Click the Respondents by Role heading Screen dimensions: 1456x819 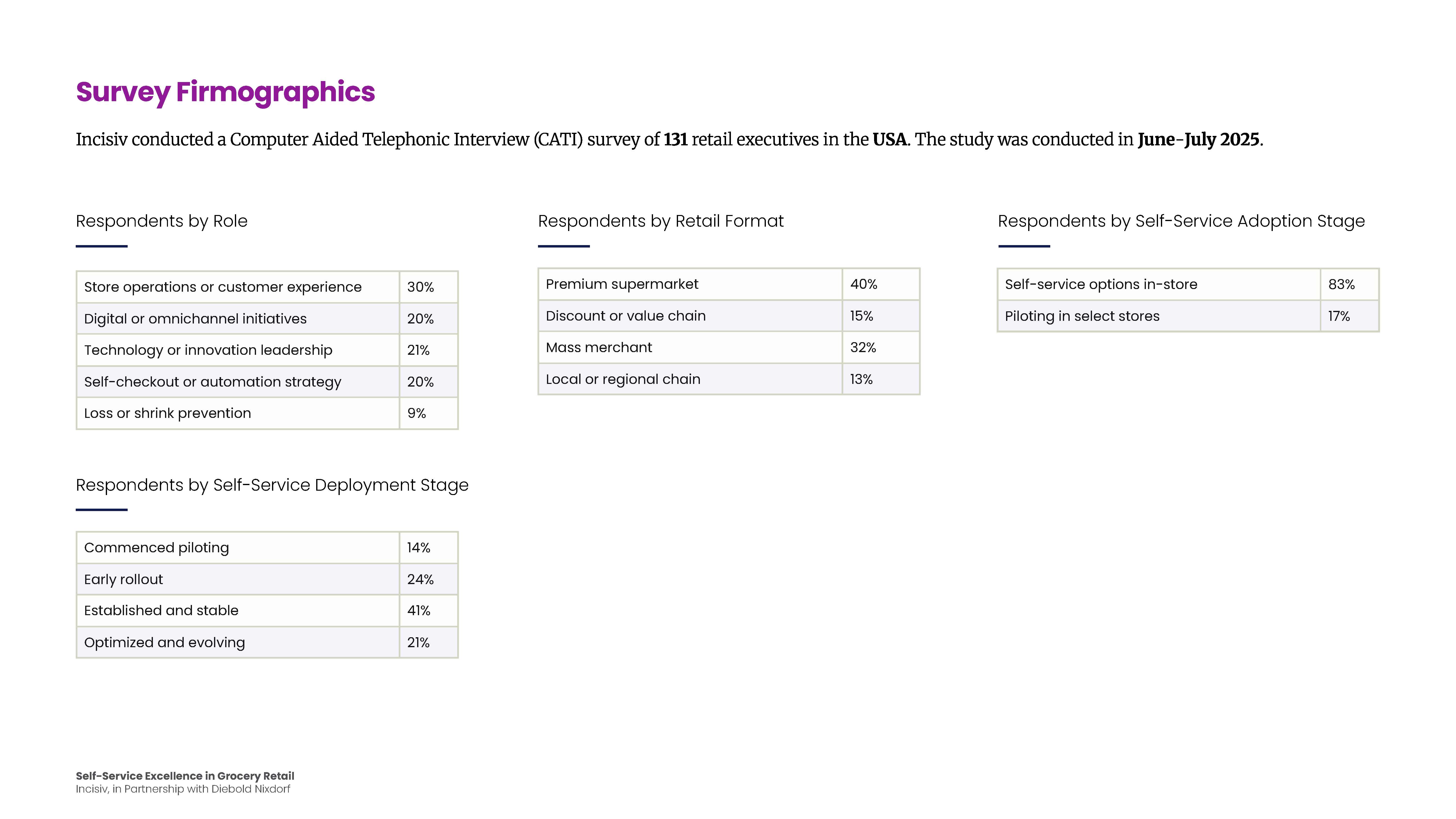point(162,221)
